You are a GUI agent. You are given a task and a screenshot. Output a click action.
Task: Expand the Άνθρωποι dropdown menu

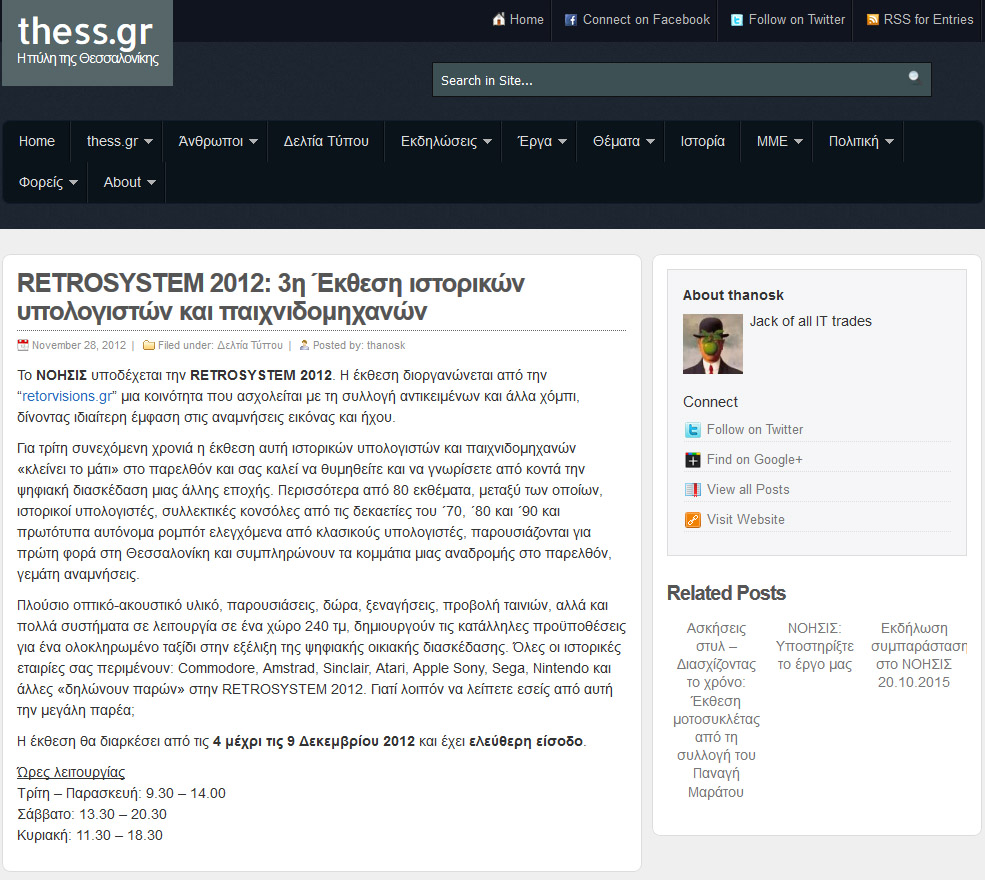(218, 141)
